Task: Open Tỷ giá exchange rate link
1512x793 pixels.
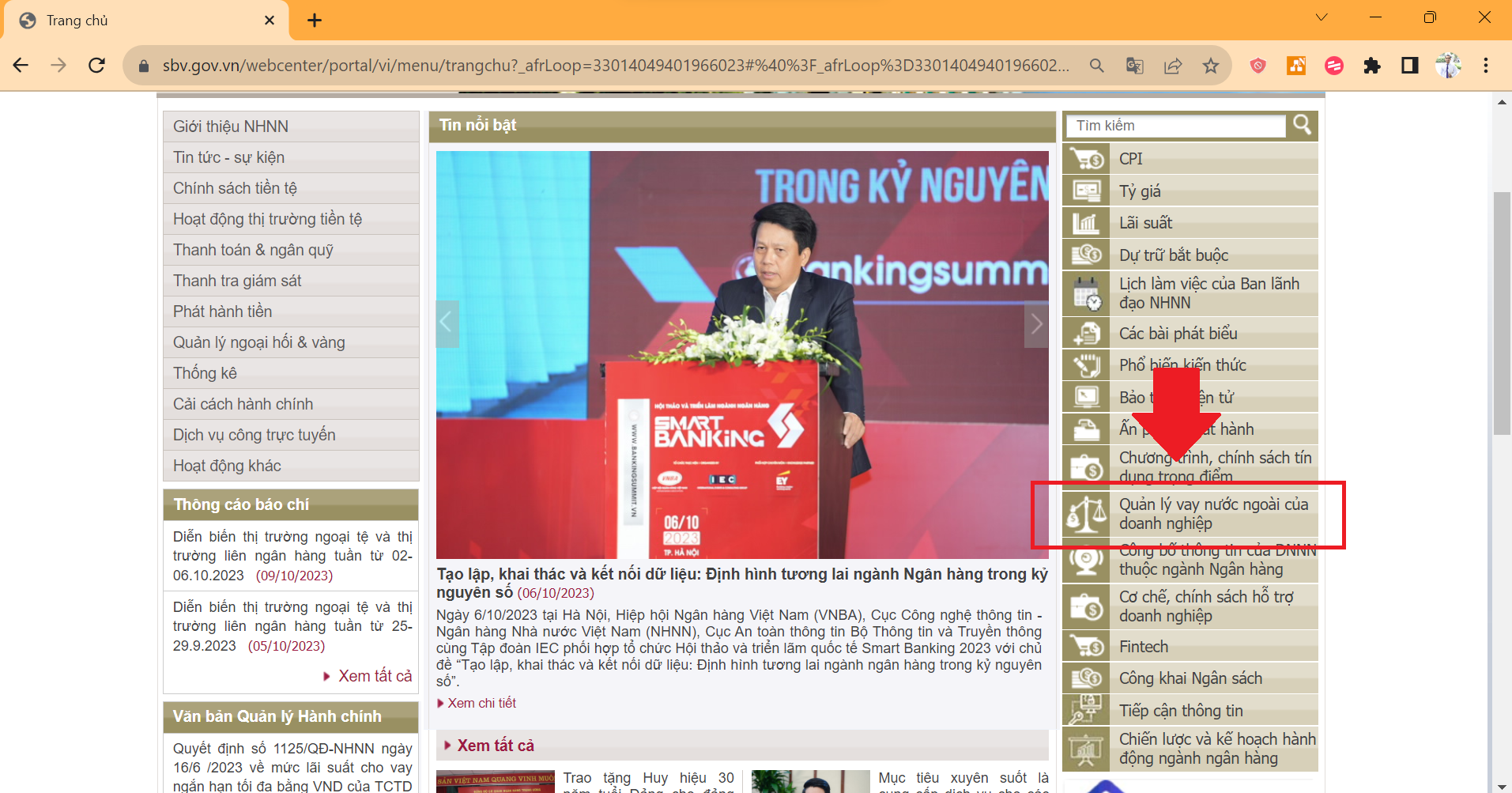Action: tap(1139, 191)
